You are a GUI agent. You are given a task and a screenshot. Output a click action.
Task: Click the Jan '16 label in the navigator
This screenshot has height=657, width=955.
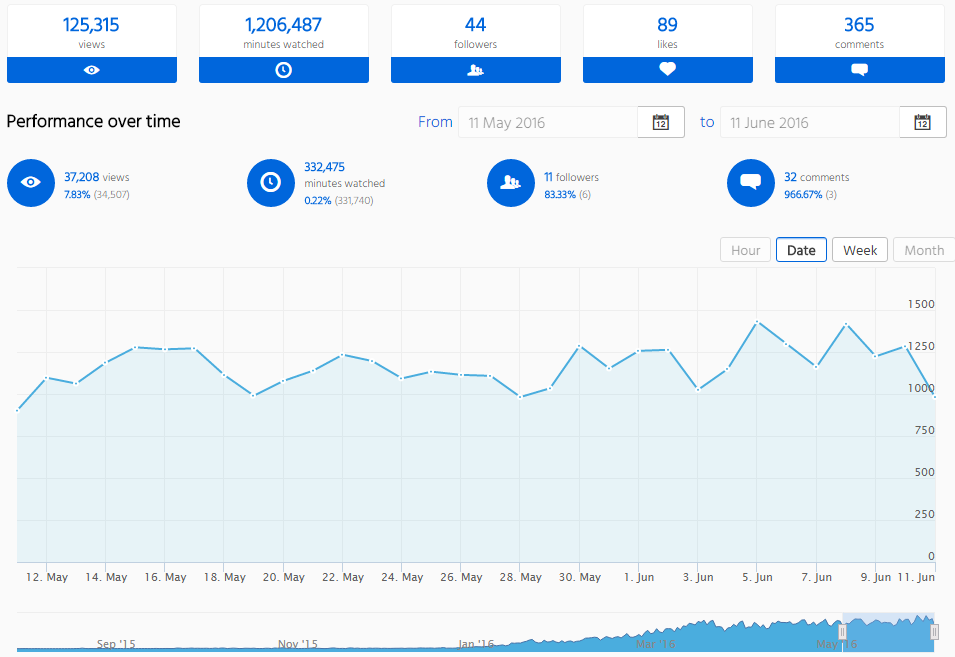pyautogui.click(x=476, y=644)
